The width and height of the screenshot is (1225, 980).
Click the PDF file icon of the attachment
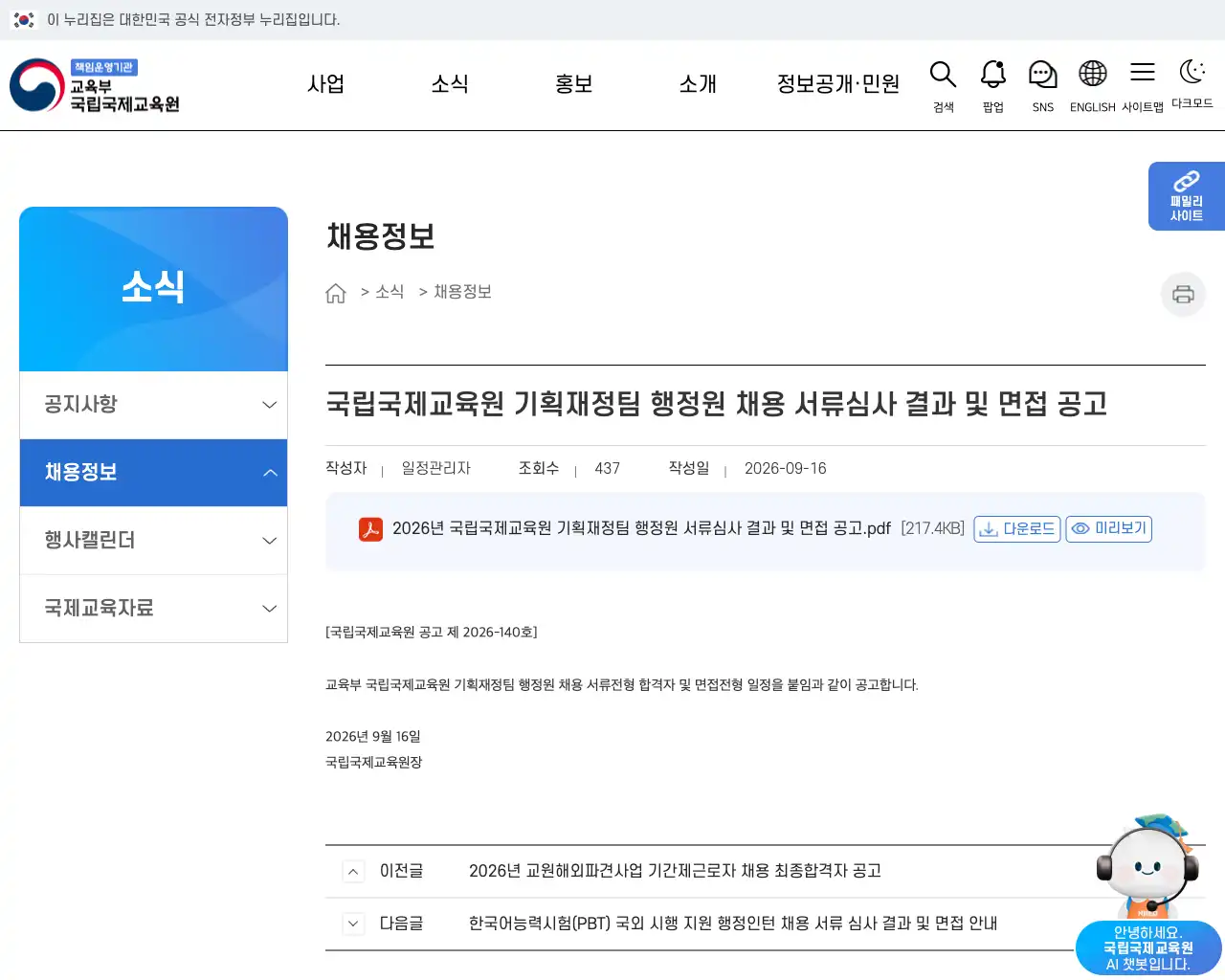click(x=370, y=528)
